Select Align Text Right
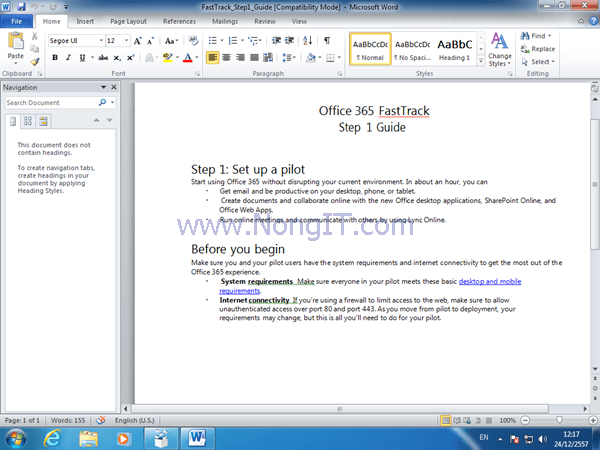600x450 pixels. 240,58
